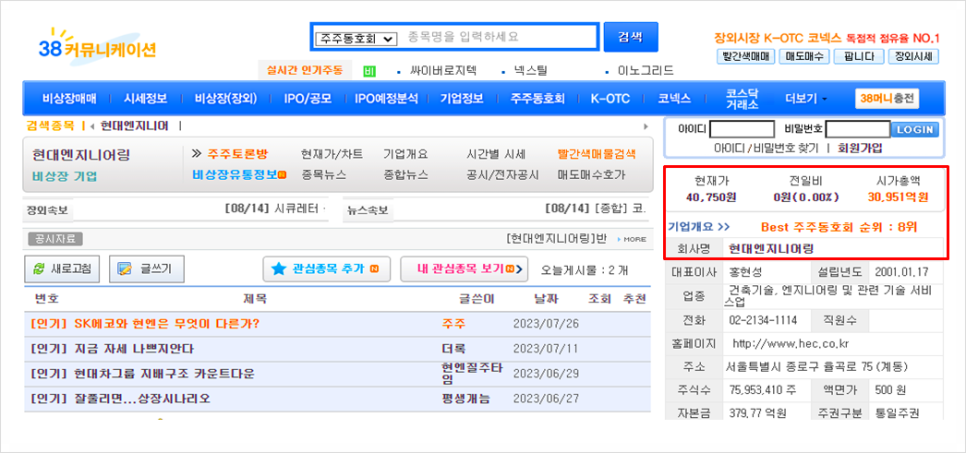Click the 매도매수 button at top right
This screenshot has width=966, height=453.
click(x=805, y=57)
